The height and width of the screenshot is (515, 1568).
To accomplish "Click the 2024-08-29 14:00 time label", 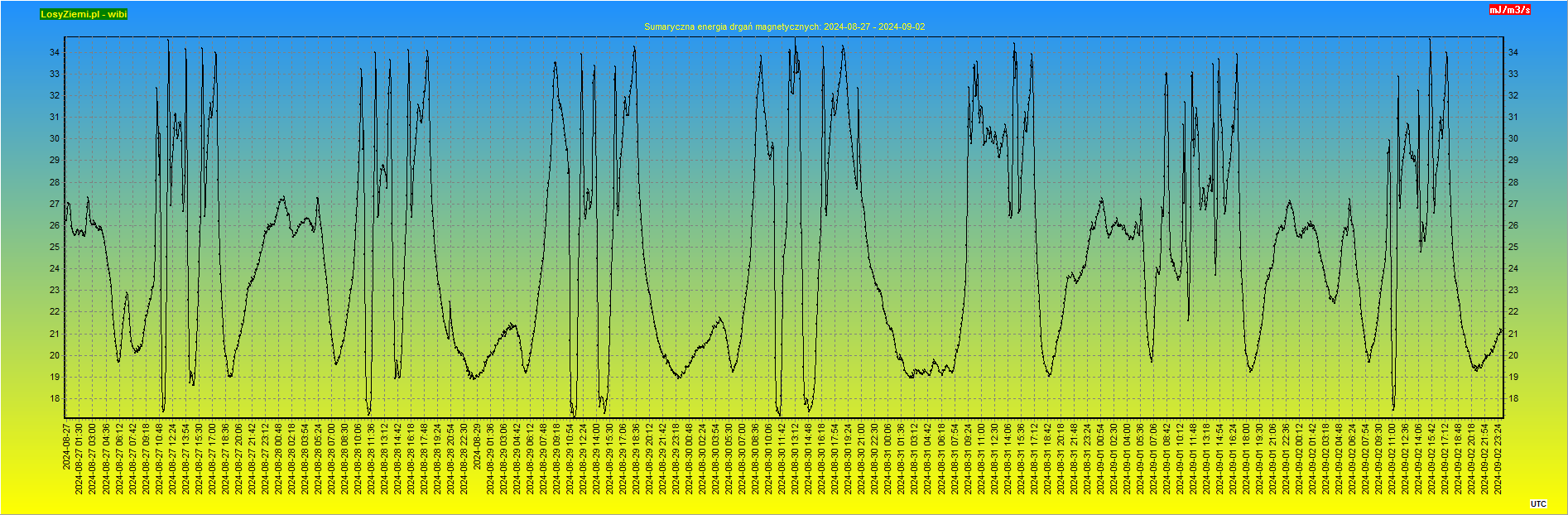I will (x=597, y=458).
